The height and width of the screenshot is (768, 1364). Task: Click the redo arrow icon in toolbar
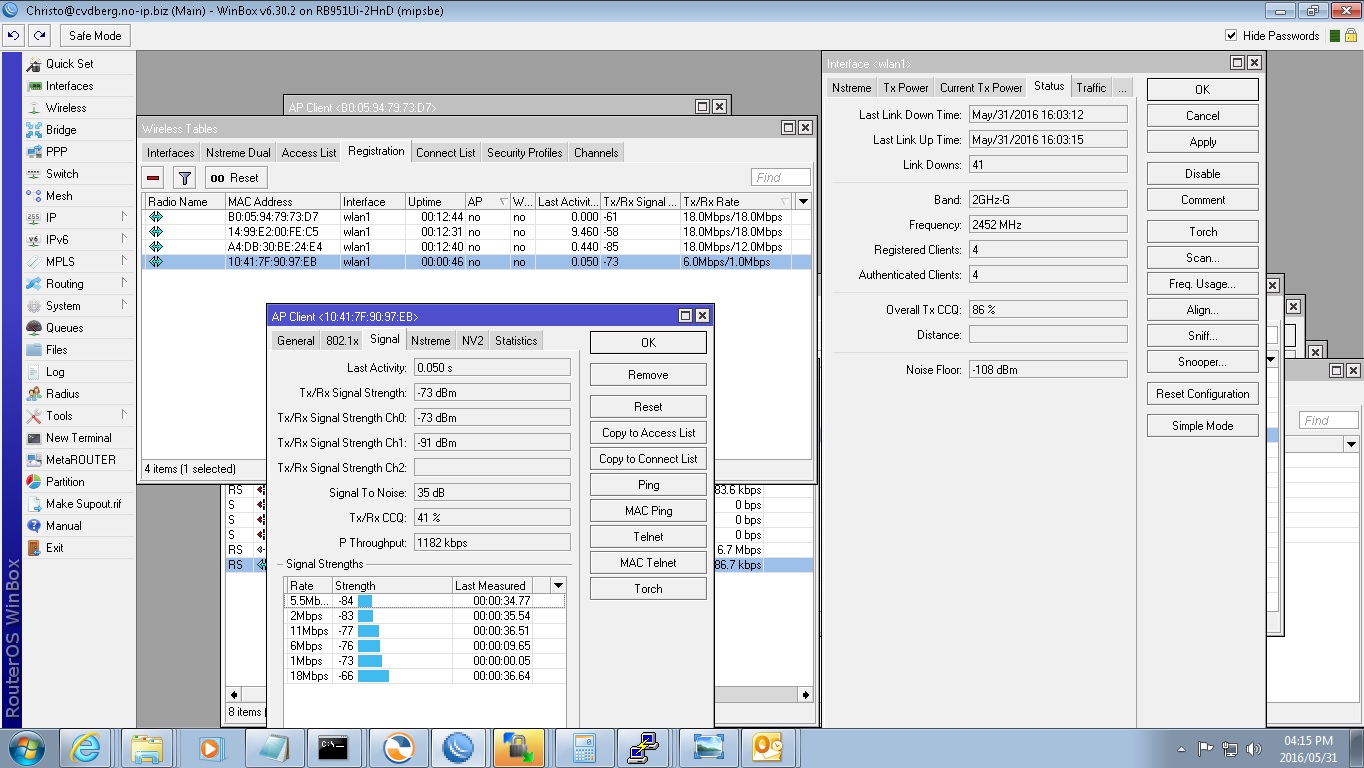click(39, 35)
